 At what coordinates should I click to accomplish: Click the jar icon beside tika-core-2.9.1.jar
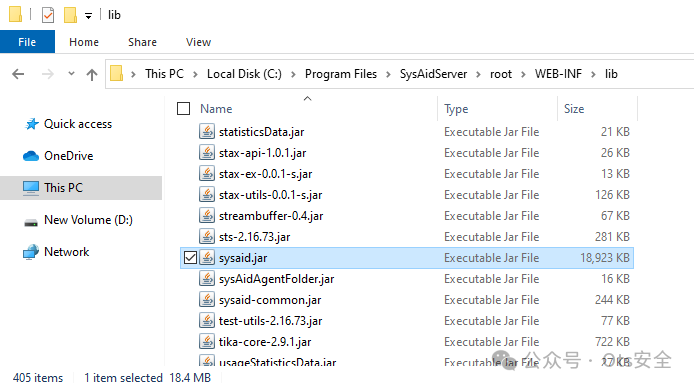pyautogui.click(x=207, y=342)
